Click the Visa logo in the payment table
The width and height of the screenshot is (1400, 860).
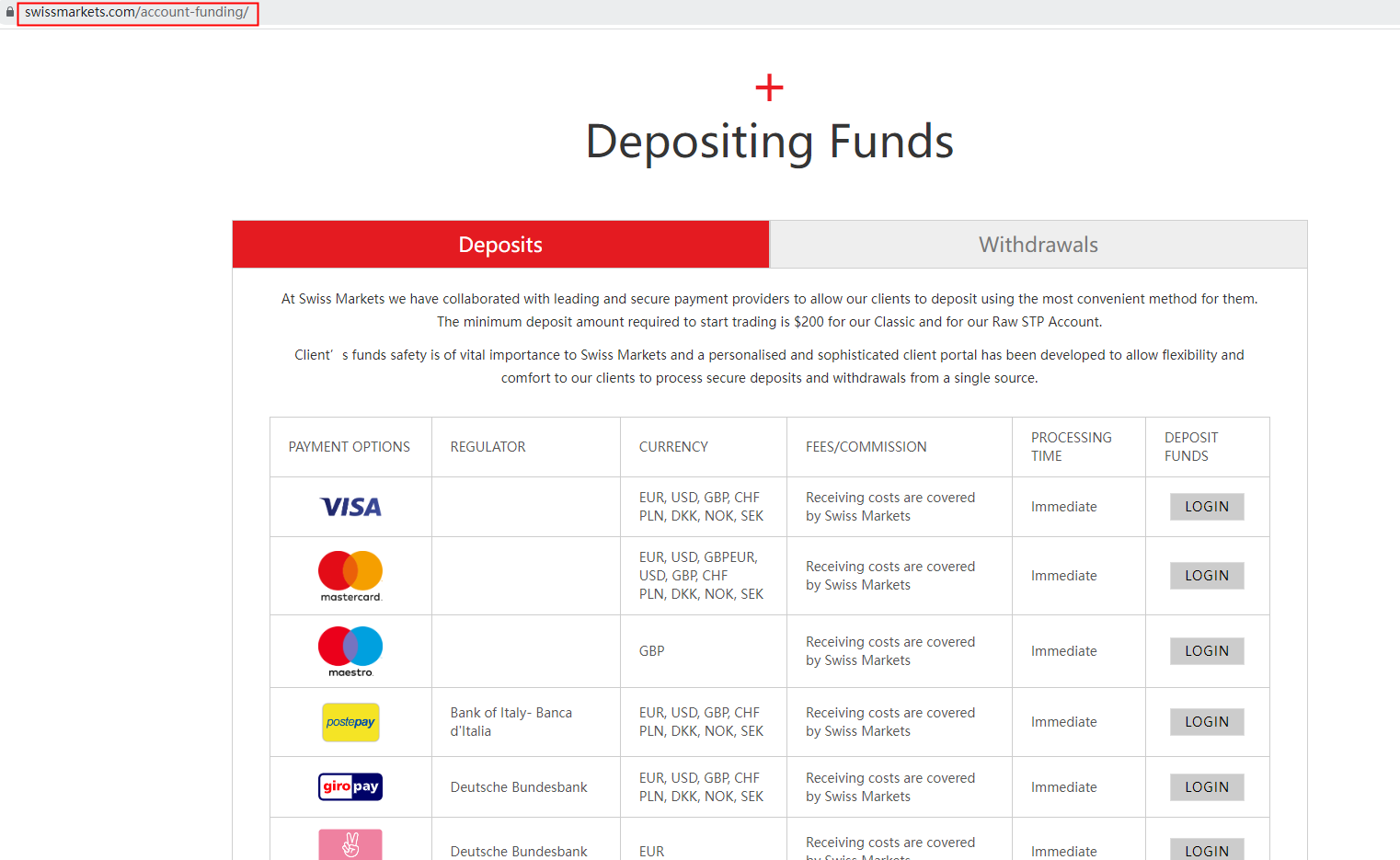coord(350,507)
